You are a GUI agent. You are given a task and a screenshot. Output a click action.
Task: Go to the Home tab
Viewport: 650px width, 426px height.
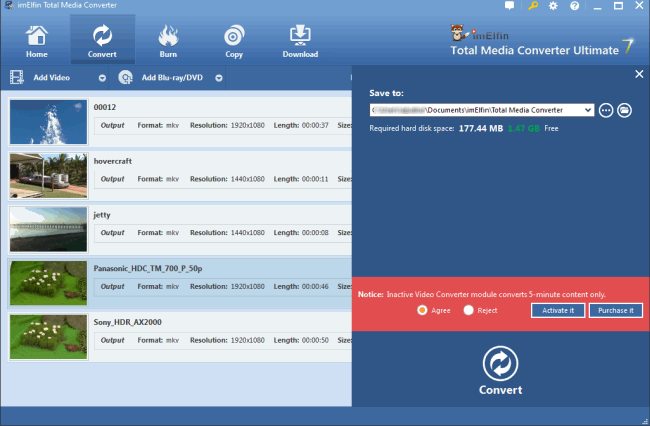tap(36, 41)
